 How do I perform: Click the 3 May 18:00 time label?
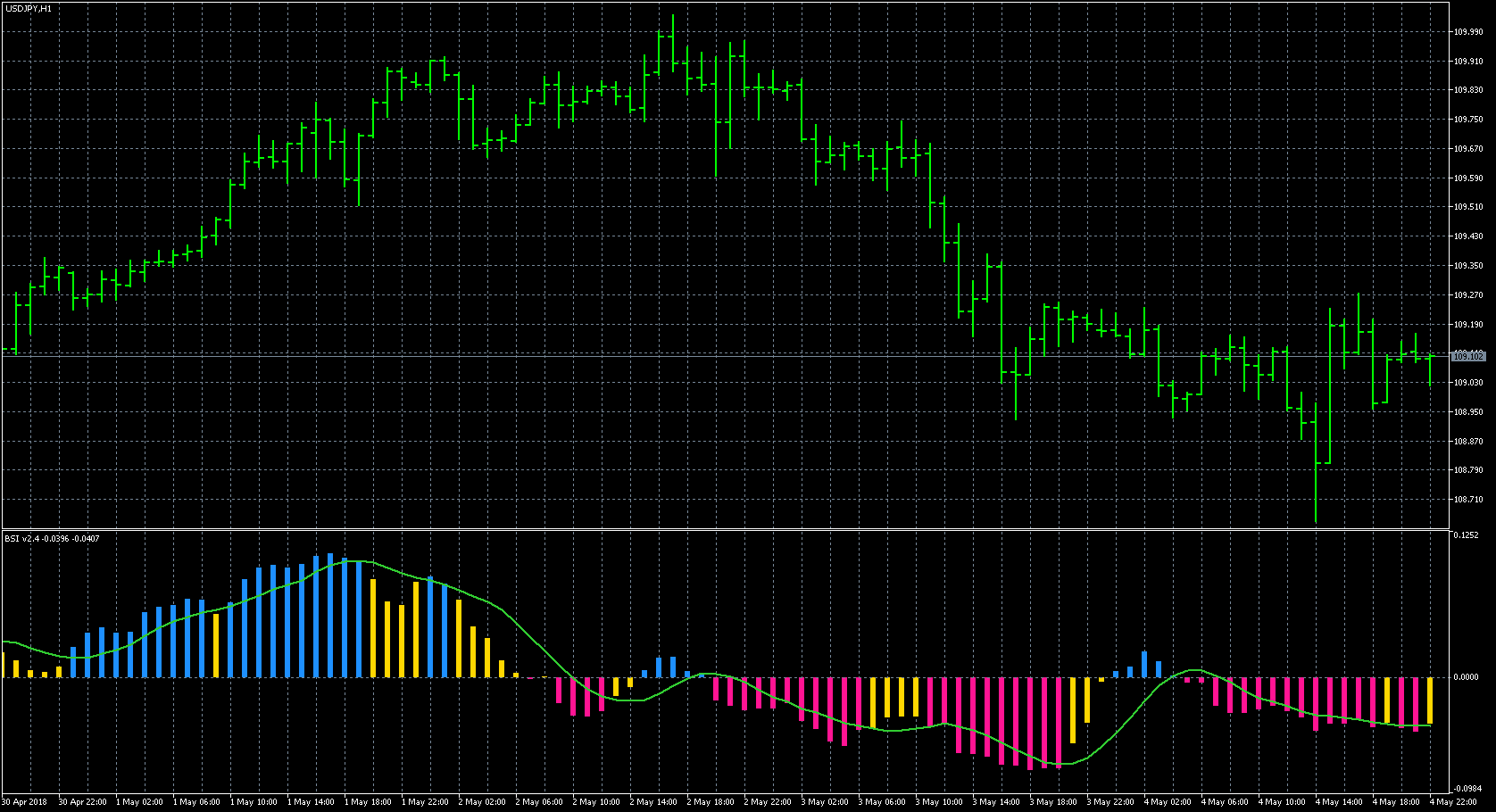point(1053,802)
